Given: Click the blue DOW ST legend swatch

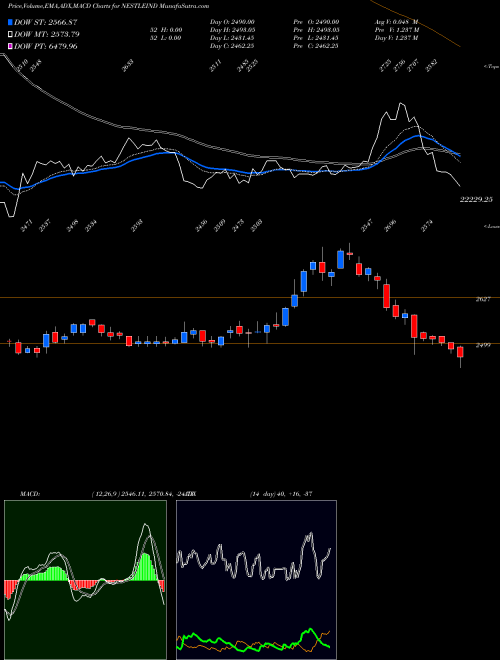Looking at the screenshot, I should pos(10,22).
